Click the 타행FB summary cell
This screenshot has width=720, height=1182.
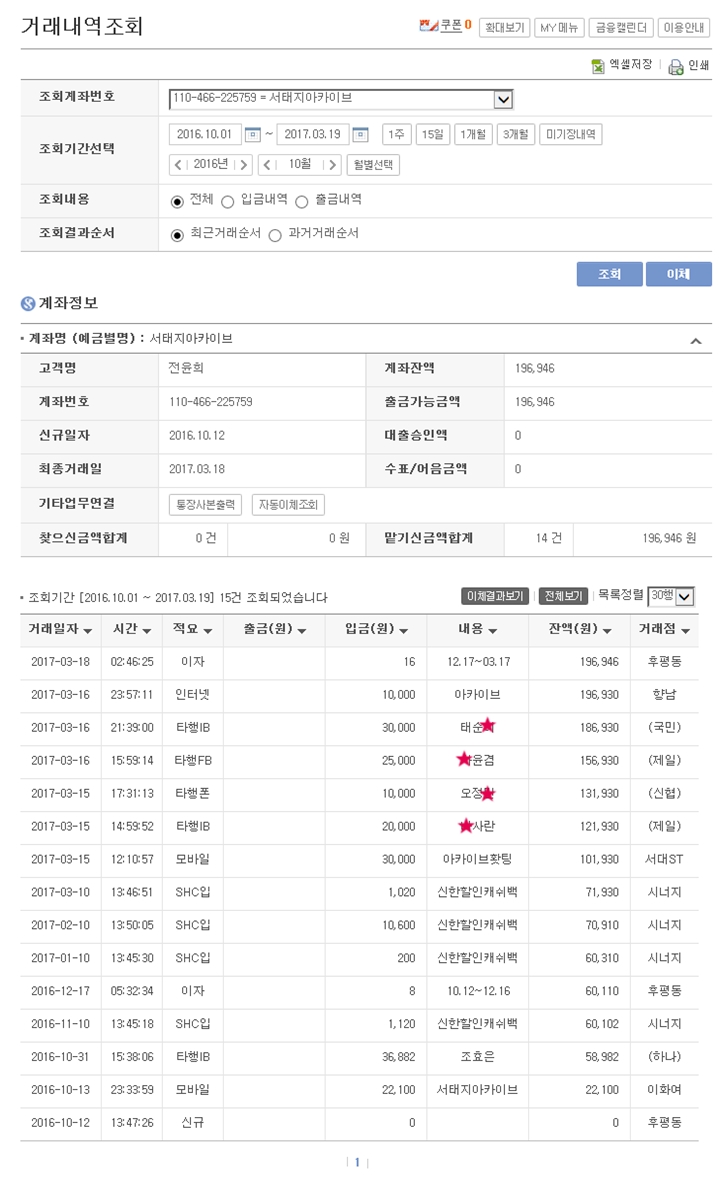coord(193,761)
